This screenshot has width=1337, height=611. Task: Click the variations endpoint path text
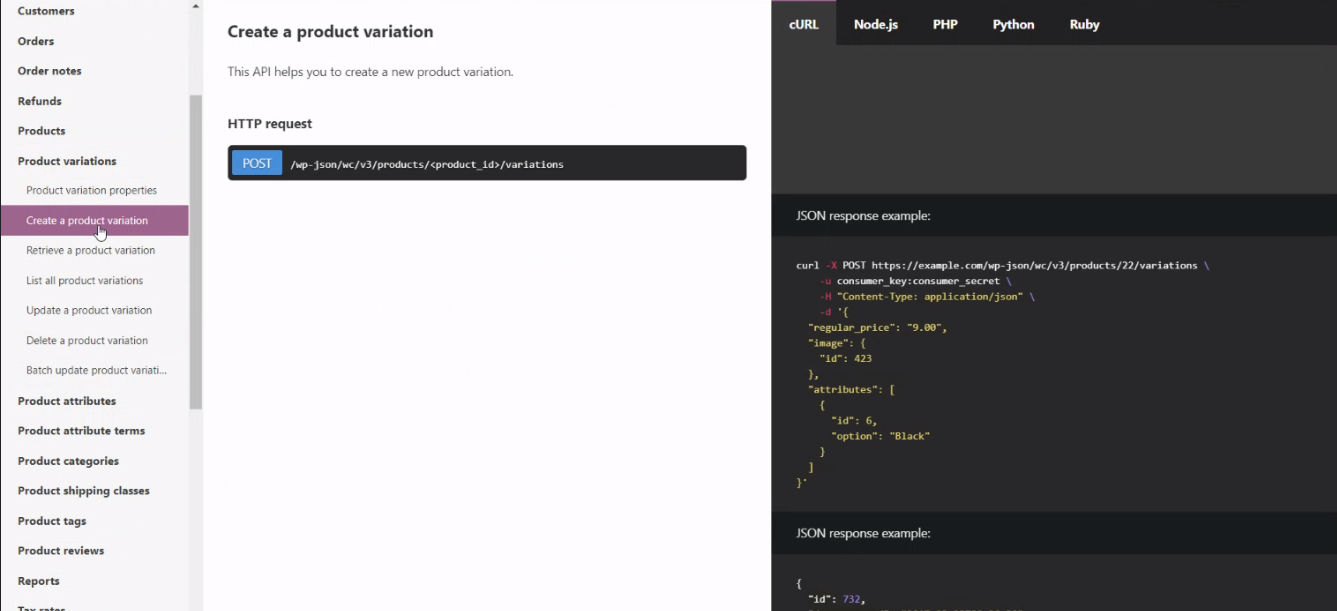click(427, 164)
